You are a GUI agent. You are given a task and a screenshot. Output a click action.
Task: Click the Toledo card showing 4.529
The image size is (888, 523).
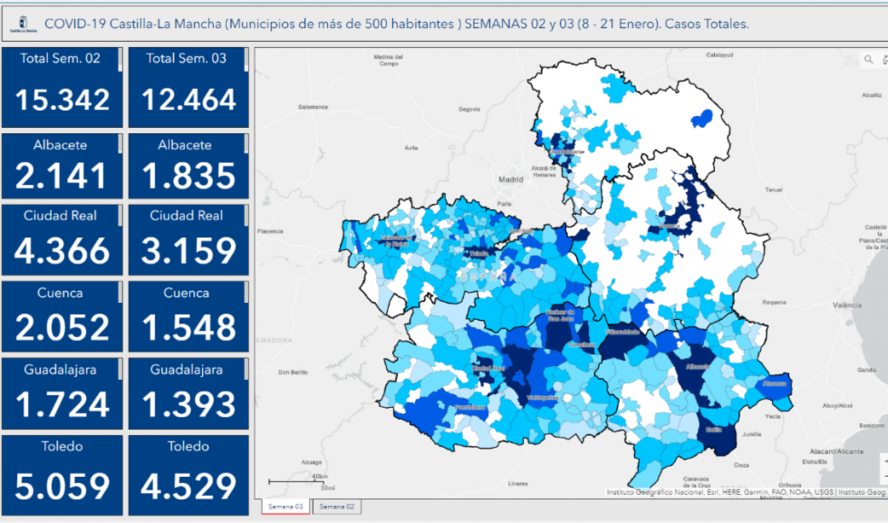[186, 472]
